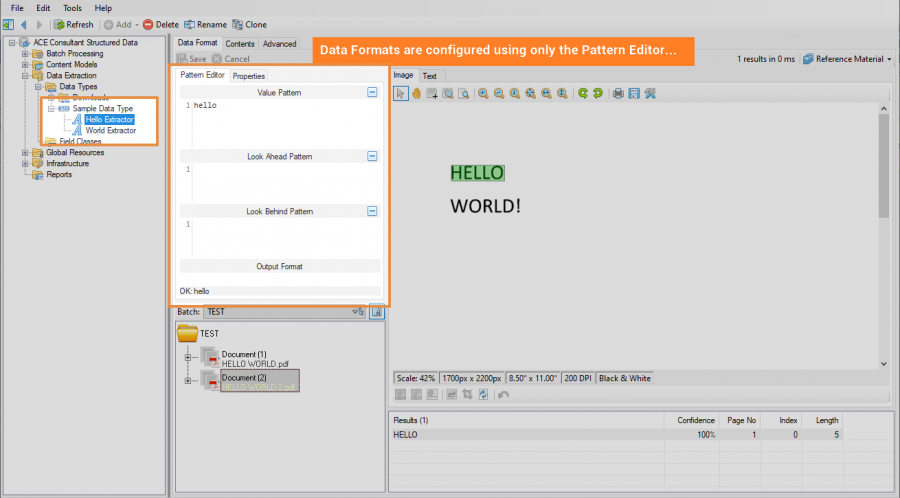
Task: Rotate image with first green arrow
Action: pyautogui.click(x=583, y=94)
